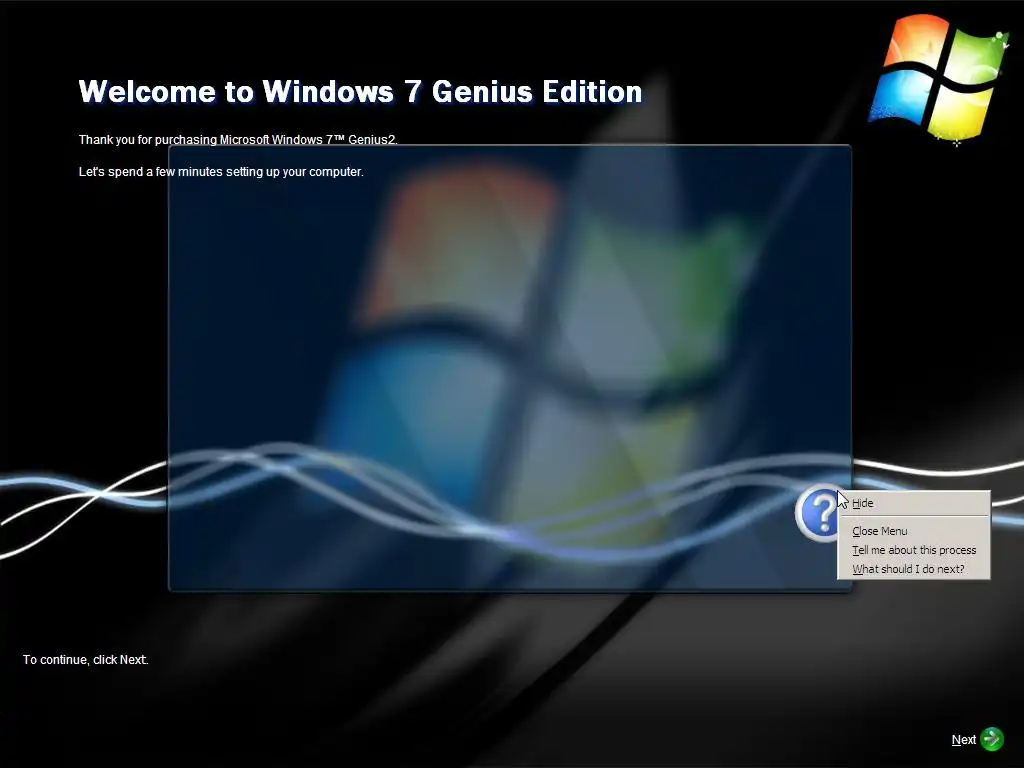Viewport: 1024px width, 768px height.
Task: Click the 'To continue, click Next.' text
Action: 86,660
